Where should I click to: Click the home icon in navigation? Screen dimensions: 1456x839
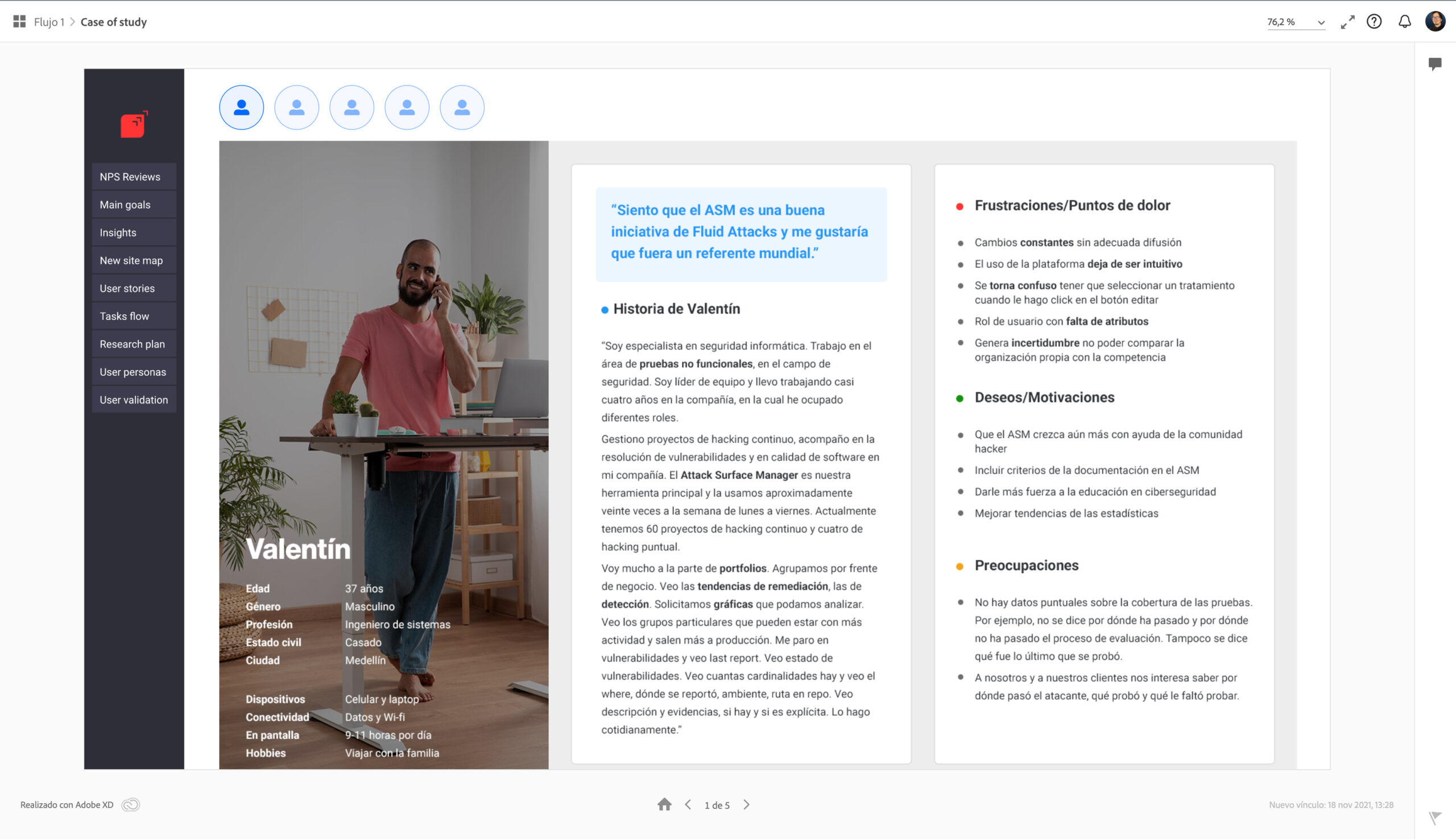664,804
